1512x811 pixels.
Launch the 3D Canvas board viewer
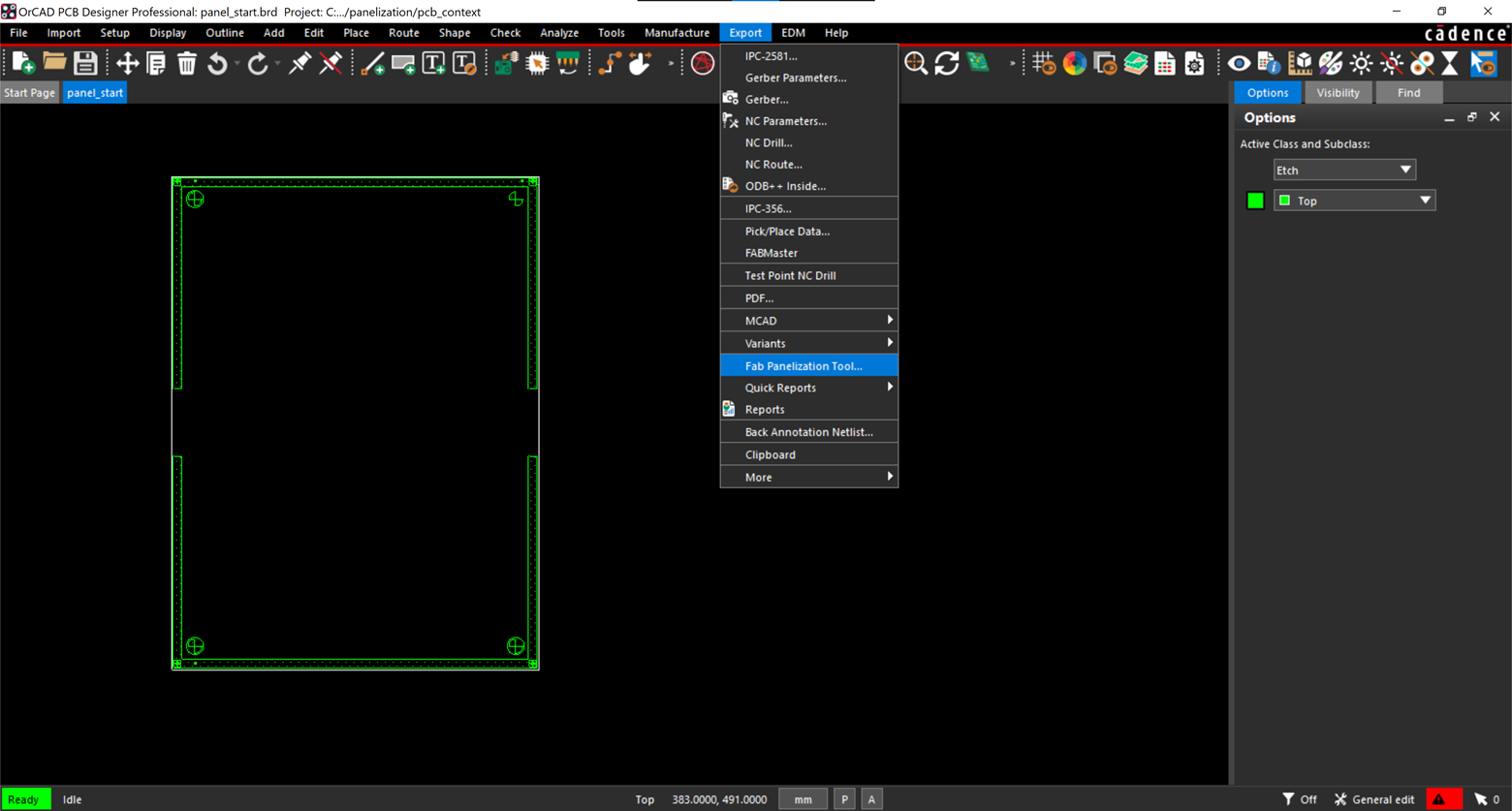pos(978,63)
